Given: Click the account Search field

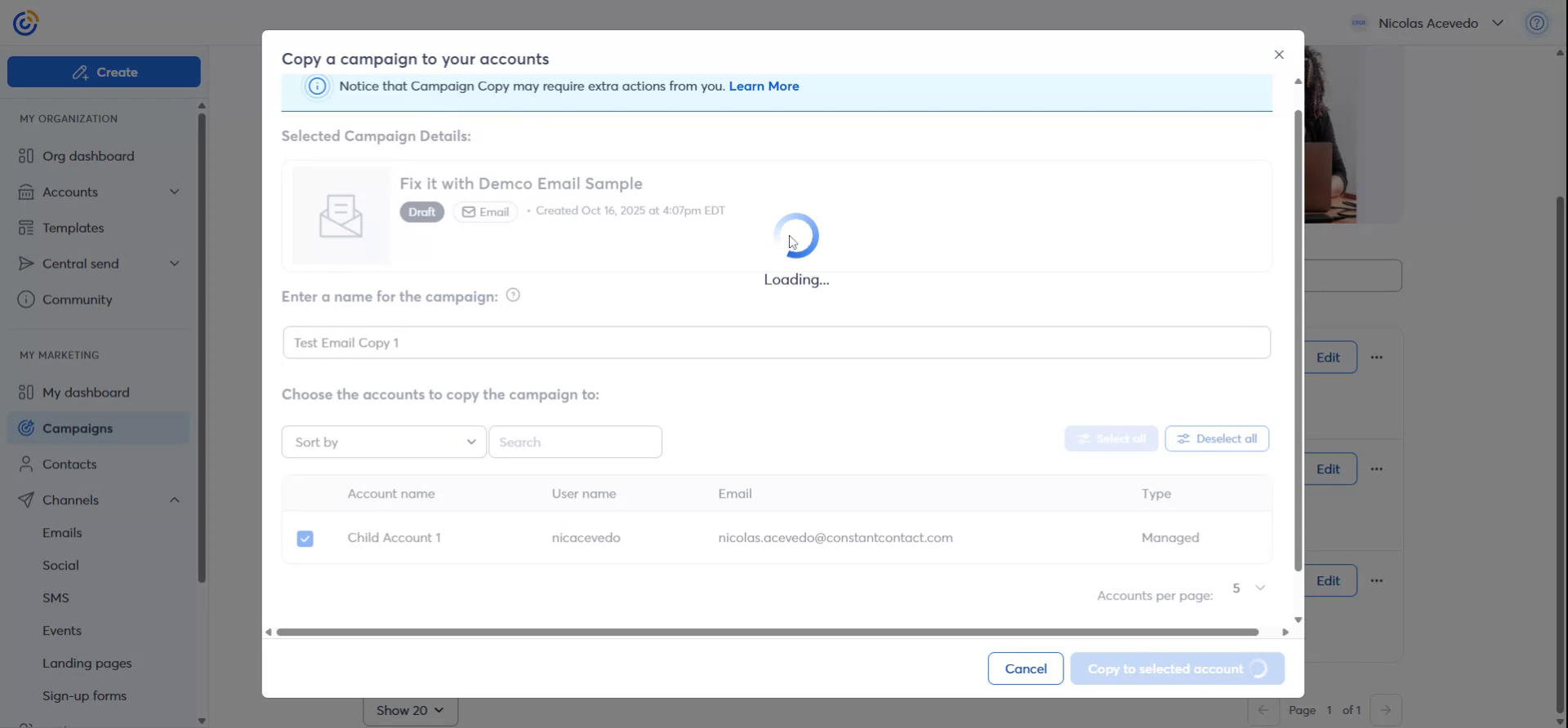Looking at the screenshot, I should (x=575, y=442).
